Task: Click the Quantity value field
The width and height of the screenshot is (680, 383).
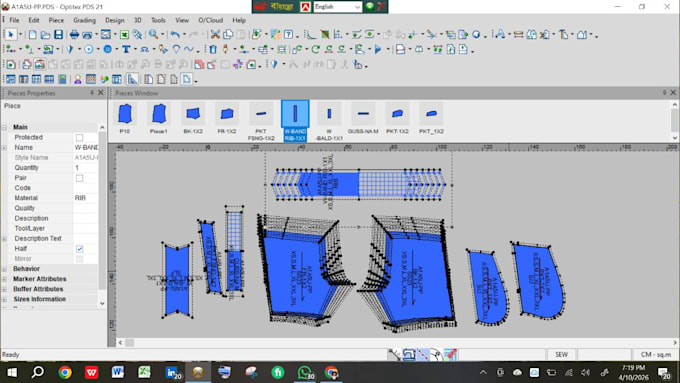Action: pyautogui.click(x=85, y=168)
